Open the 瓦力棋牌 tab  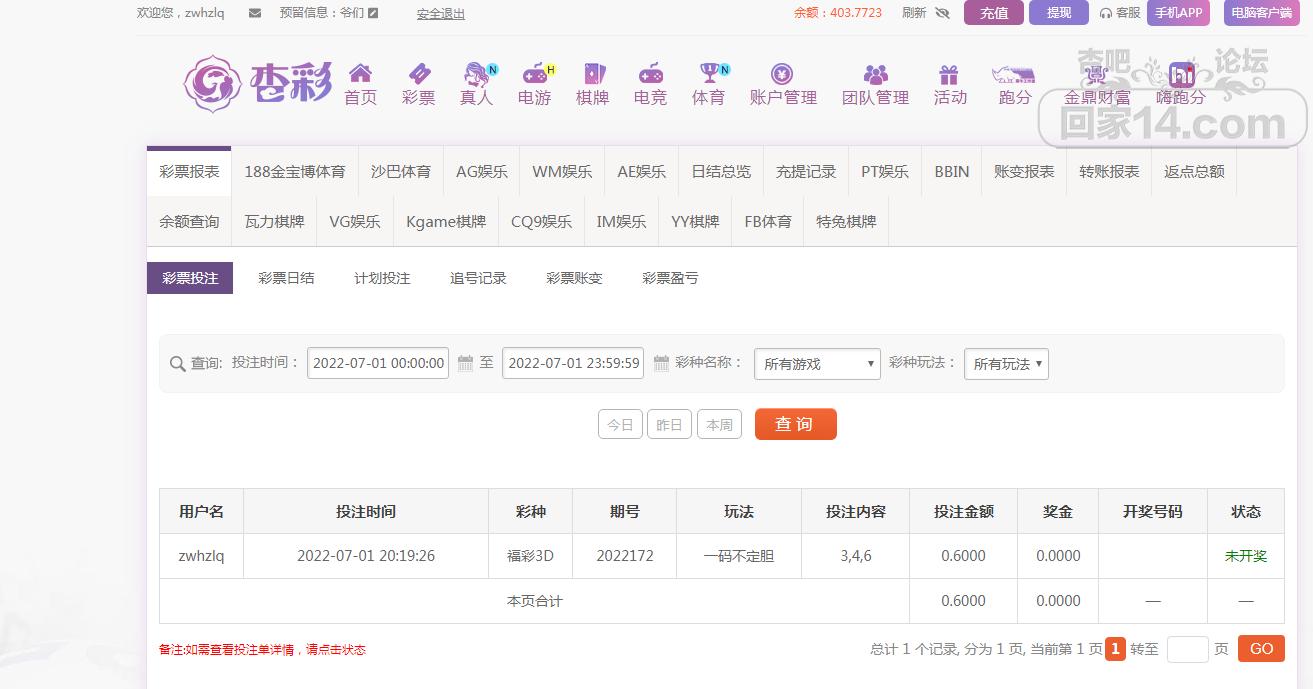(x=274, y=221)
